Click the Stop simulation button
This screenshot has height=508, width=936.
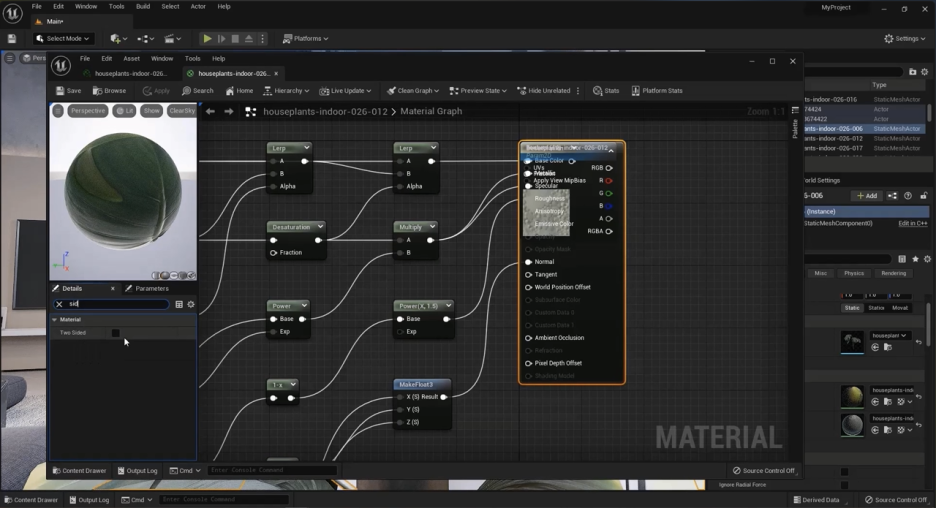point(235,39)
